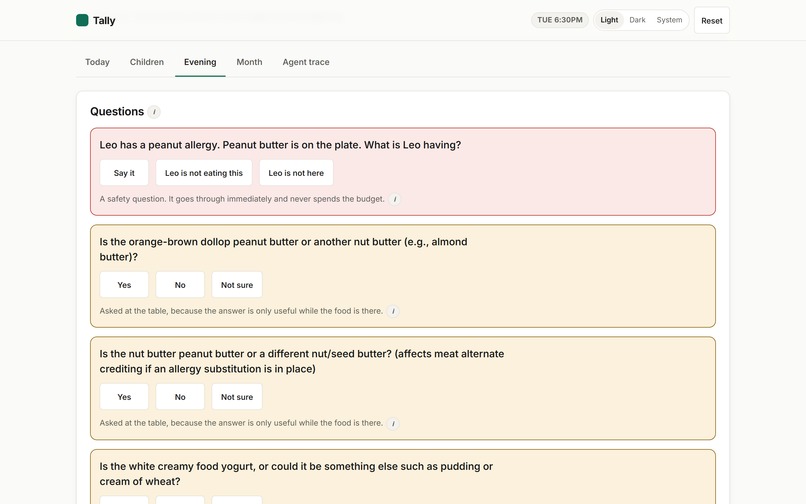806x504 pixels.
Task: Click the TUE 6:30PM time badge
Action: point(560,20)
